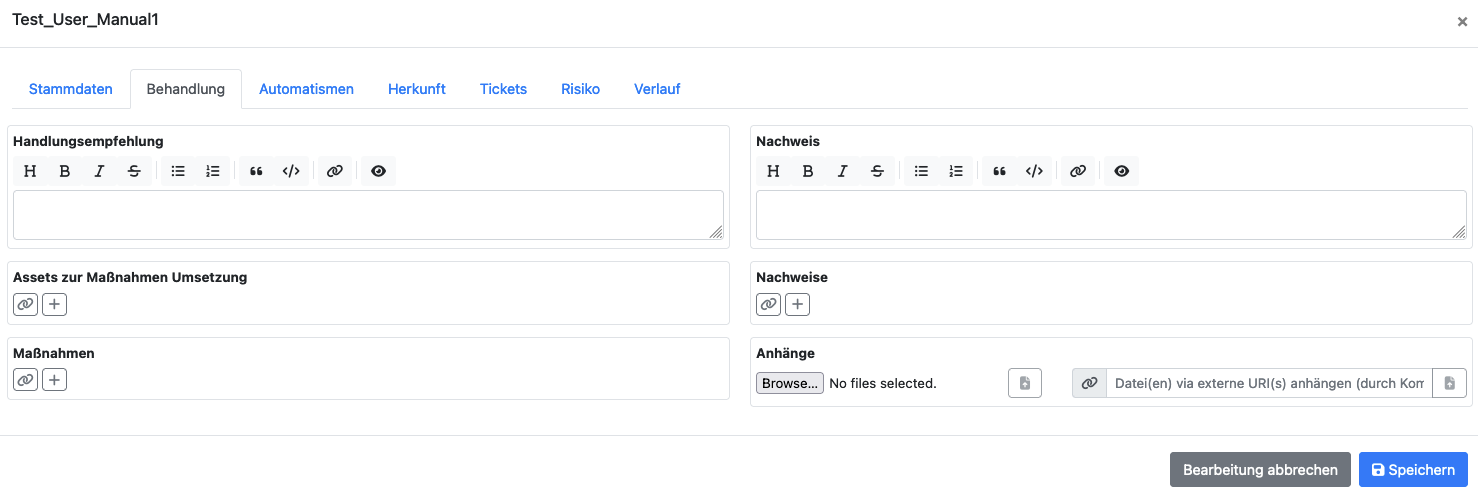Image resolution: width=1478 pixels, height=497 pixels.
Task: Add new entry under Maßnahmen
Action: tap(54, 380)
